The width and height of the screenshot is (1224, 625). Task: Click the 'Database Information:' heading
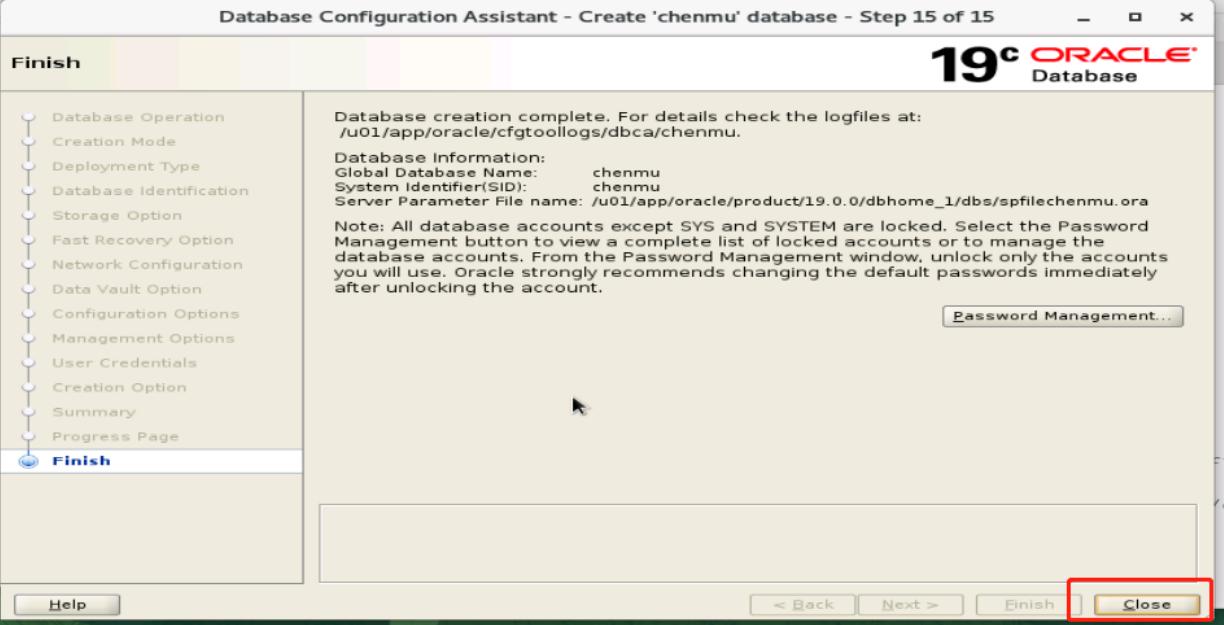pyautogui.click(x=440, y=158)
